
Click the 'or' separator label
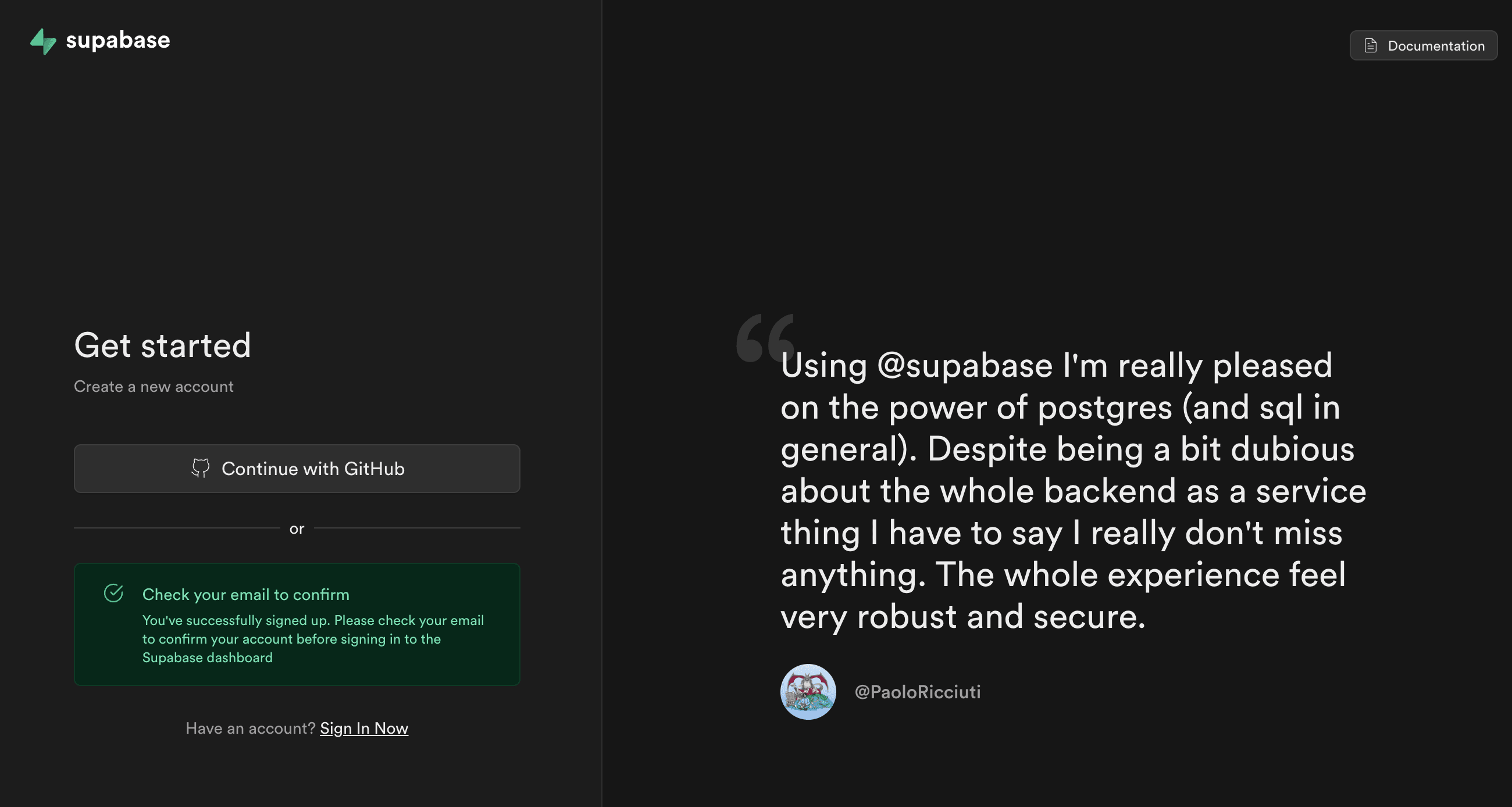pyautogui.click(x=297, y=529)
